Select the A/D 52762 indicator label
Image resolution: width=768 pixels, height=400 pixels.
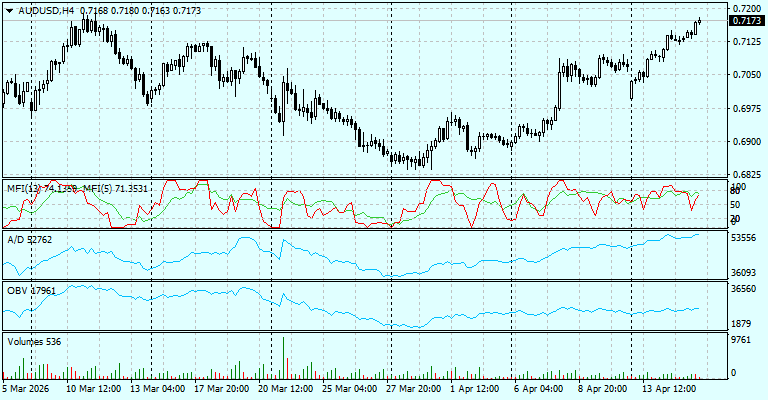coord(29,240)
